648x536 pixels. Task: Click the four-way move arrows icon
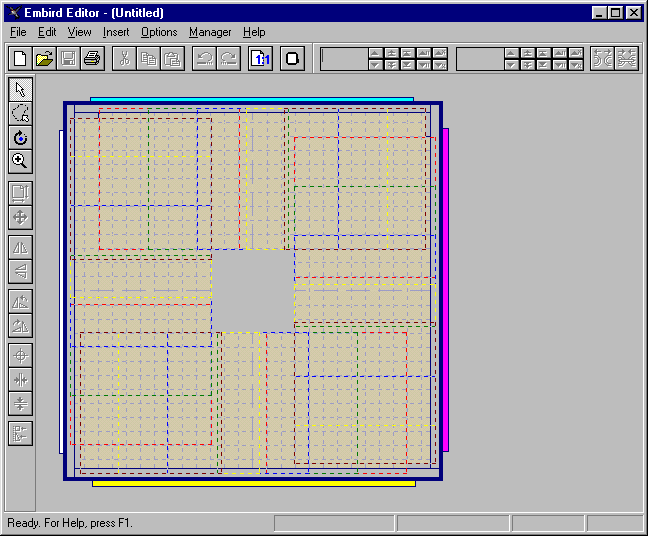20,217
